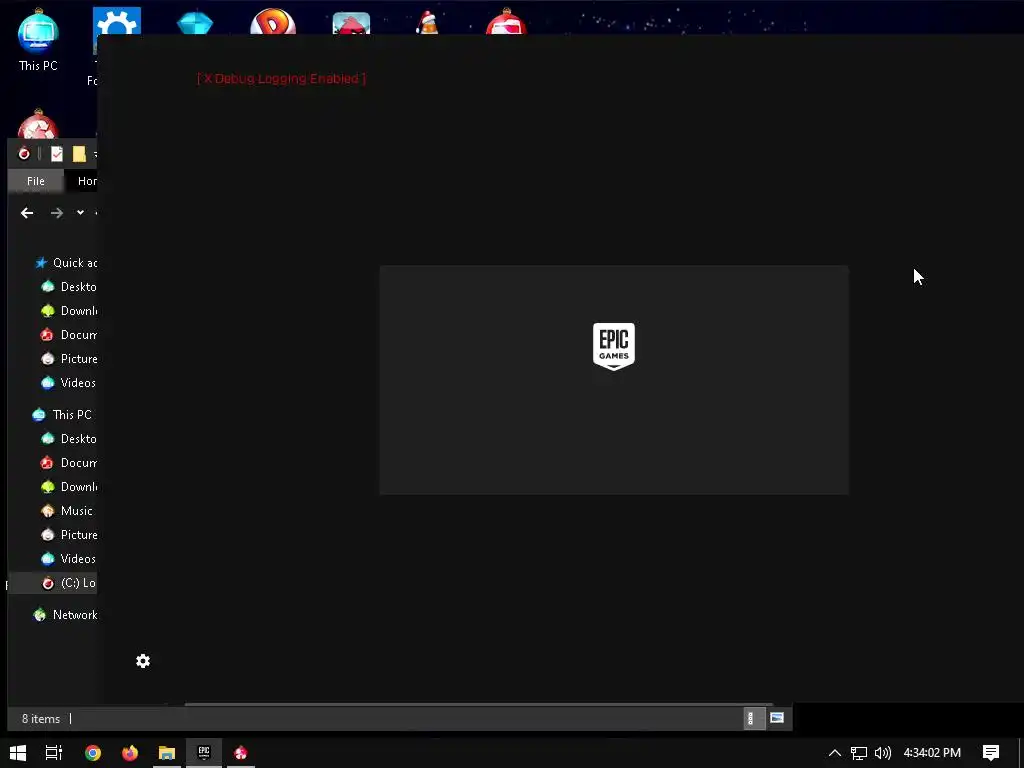Click Properties icon in Explorer quick access toolbar
The height and width of the screenshot is (768, 1024).
57,154
